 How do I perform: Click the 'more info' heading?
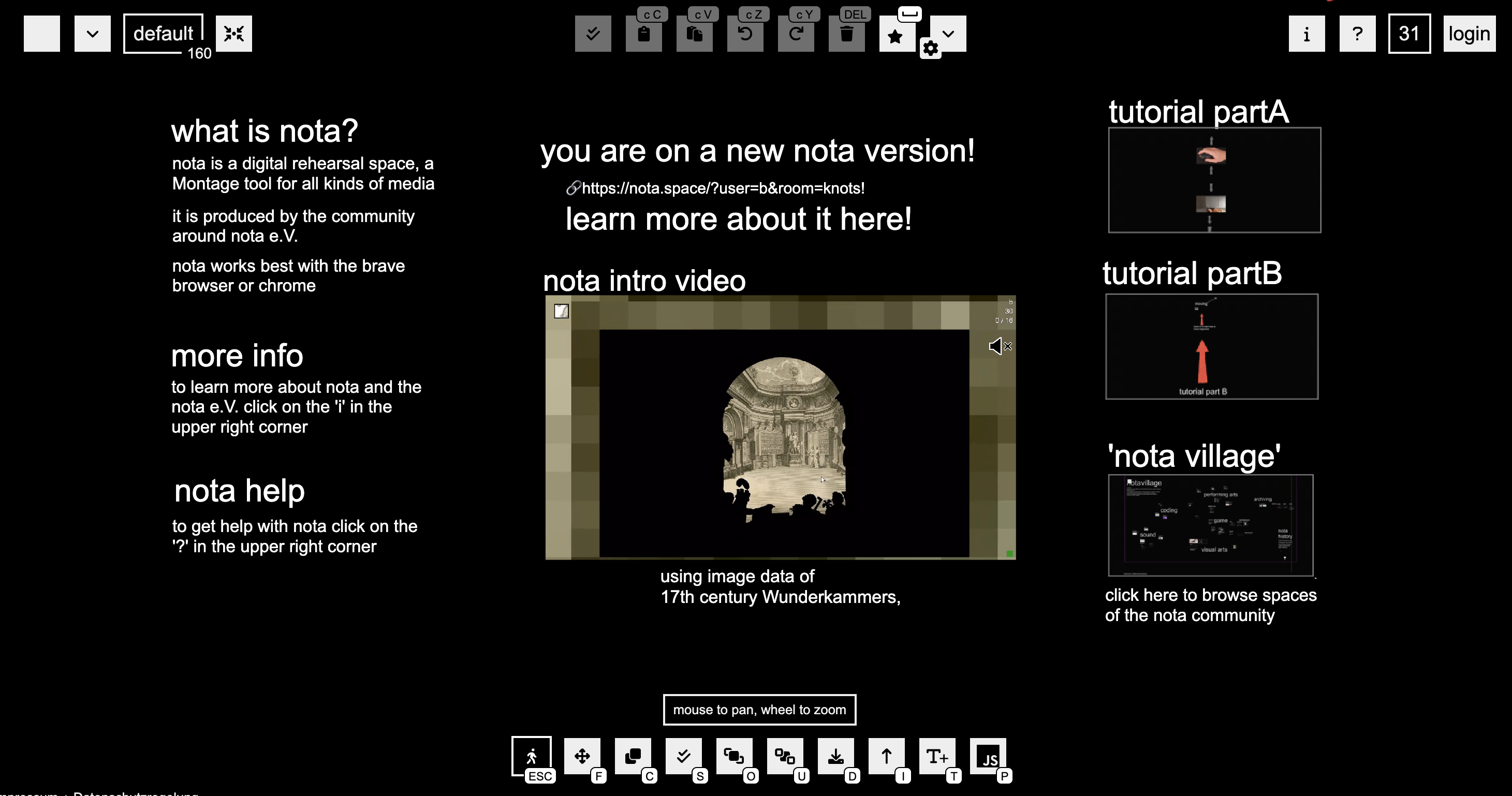pyautogui.click(x=237, y=356)
